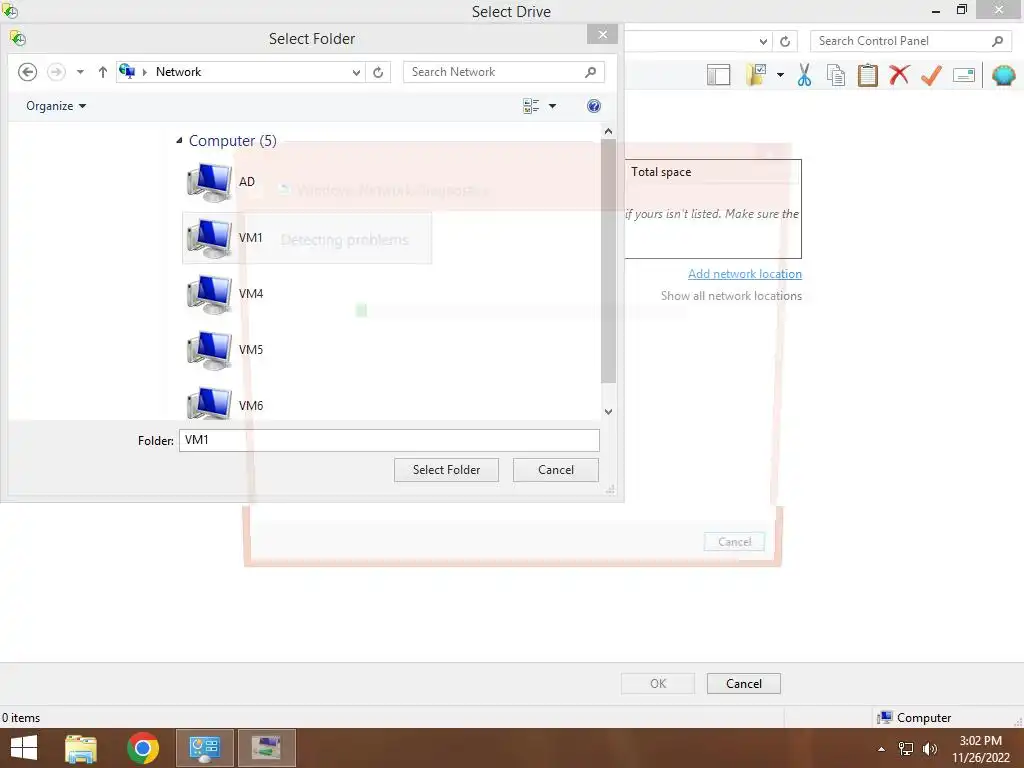The width and height of the screenshot is (1024, 768).
Task: Click Add network location link
Action: coord(744,274)
